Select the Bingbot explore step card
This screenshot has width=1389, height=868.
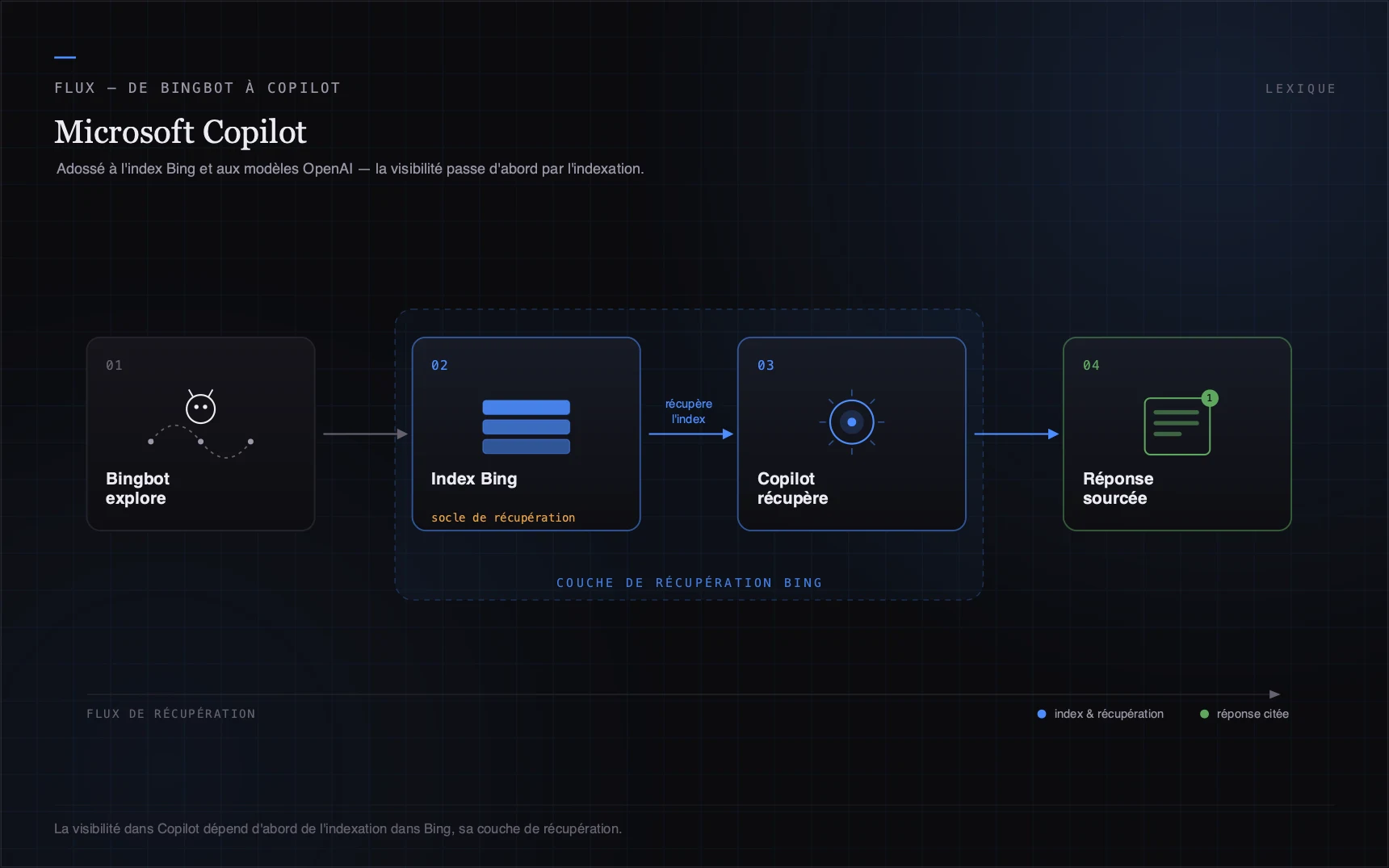[200, 434]
